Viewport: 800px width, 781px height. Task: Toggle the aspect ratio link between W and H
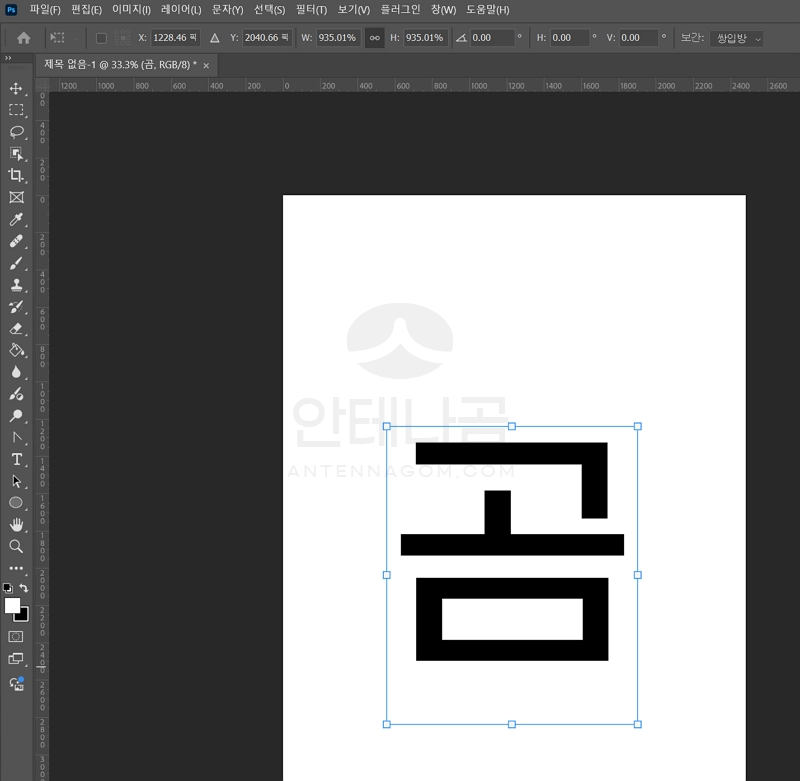374,38
